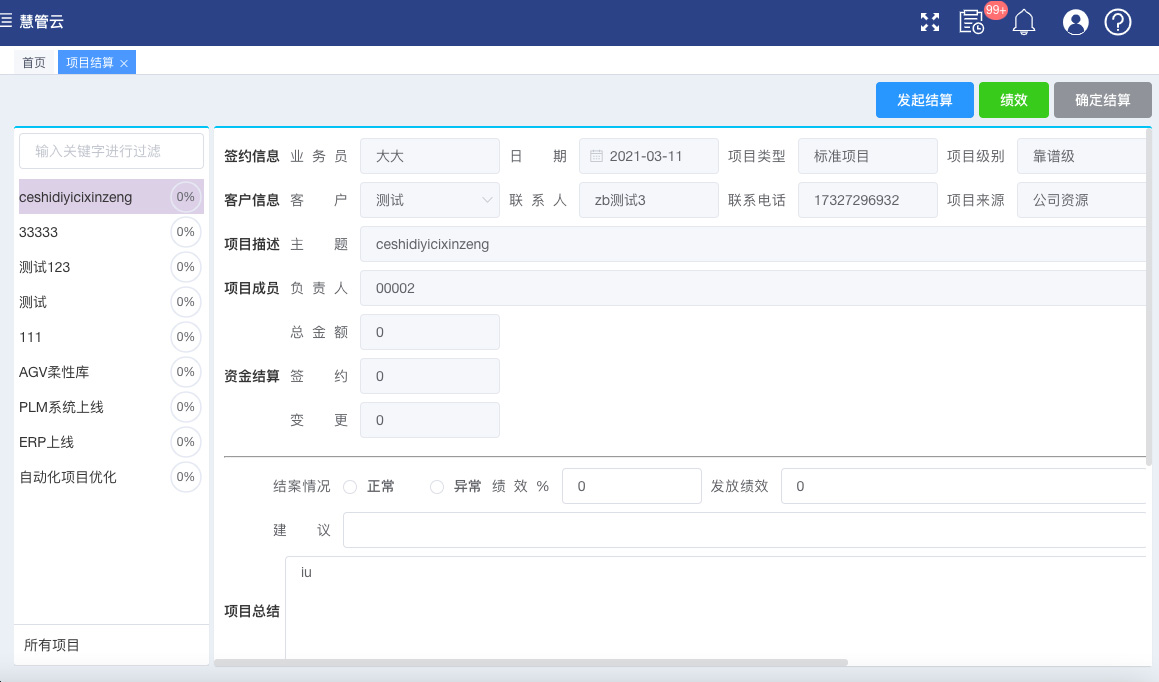Filter projects using the 输入关键字进行过滤 box
The height and width of the screenshot is (682, 1159).
tap(111, 151)
